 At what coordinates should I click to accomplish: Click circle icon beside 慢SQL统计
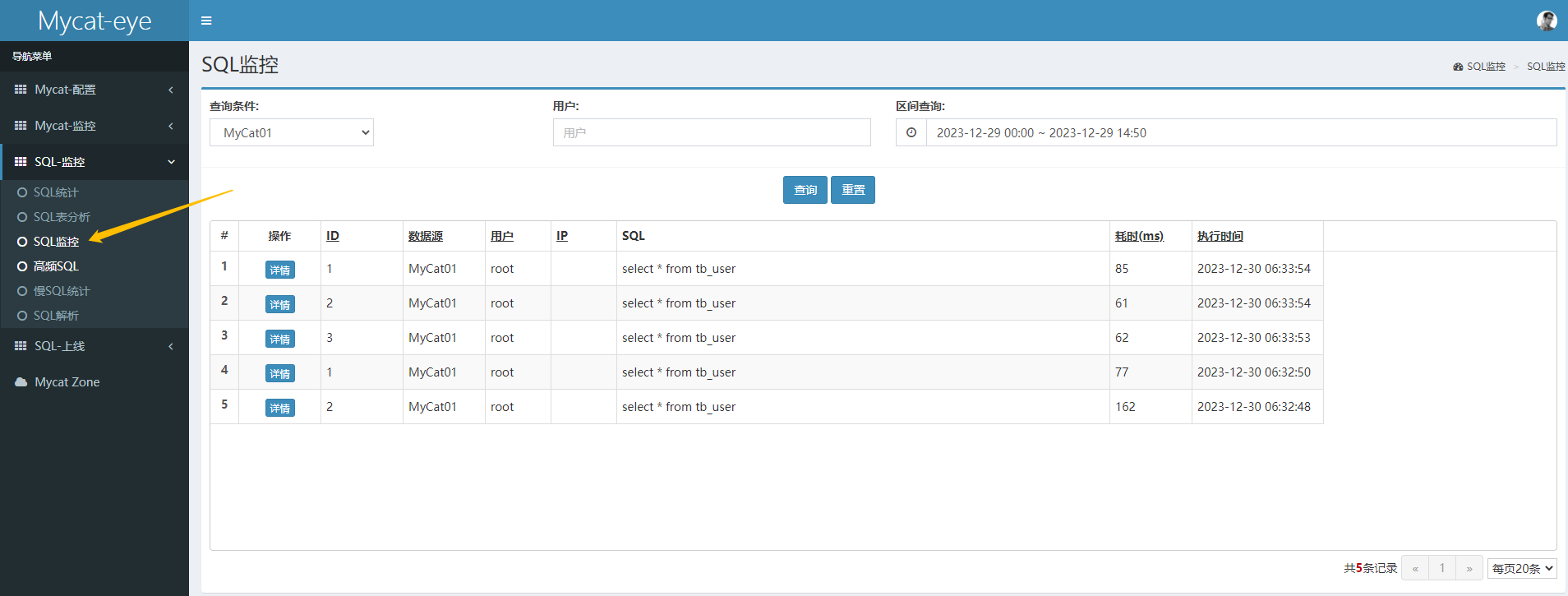22,291
